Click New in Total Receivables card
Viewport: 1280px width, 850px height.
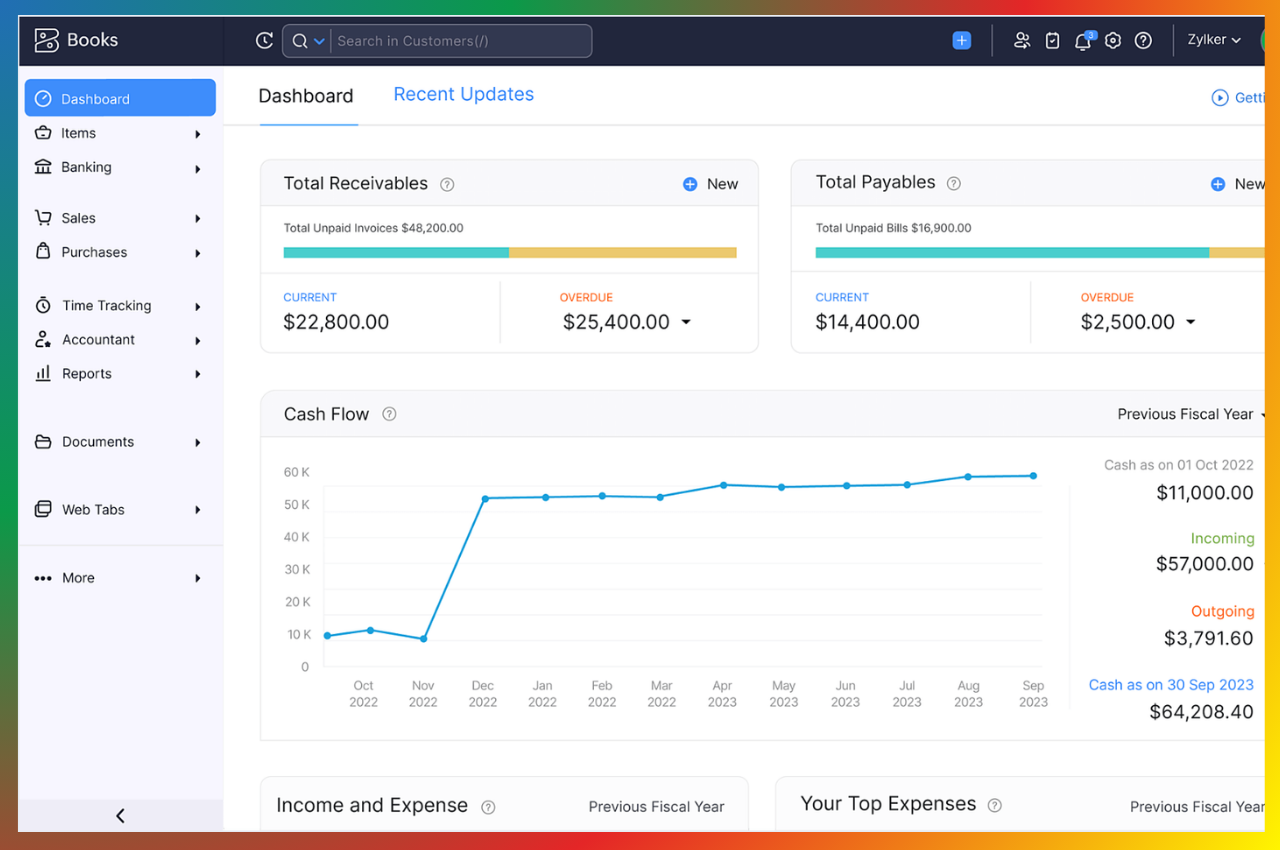tap(710, 184)
